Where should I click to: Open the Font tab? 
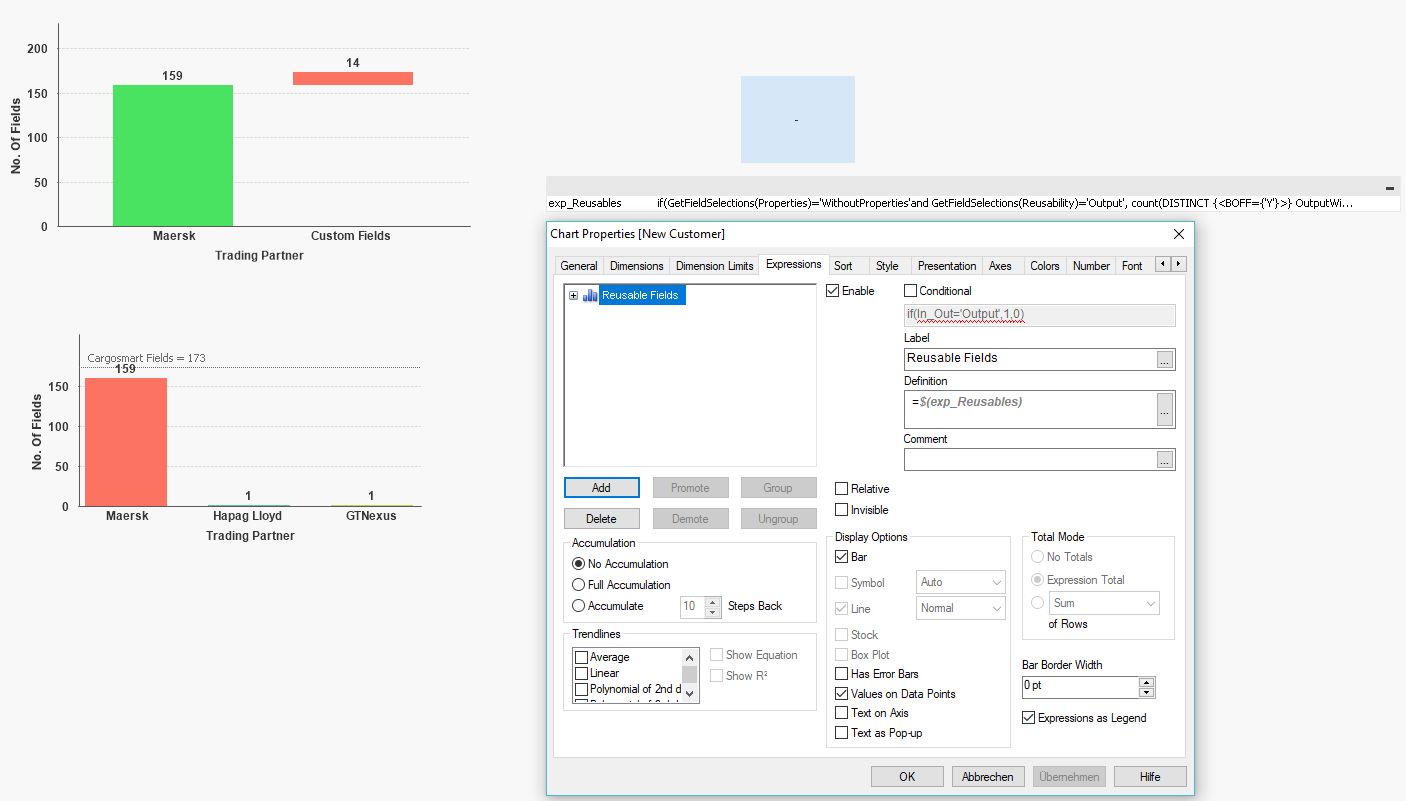coord(1132,266)
